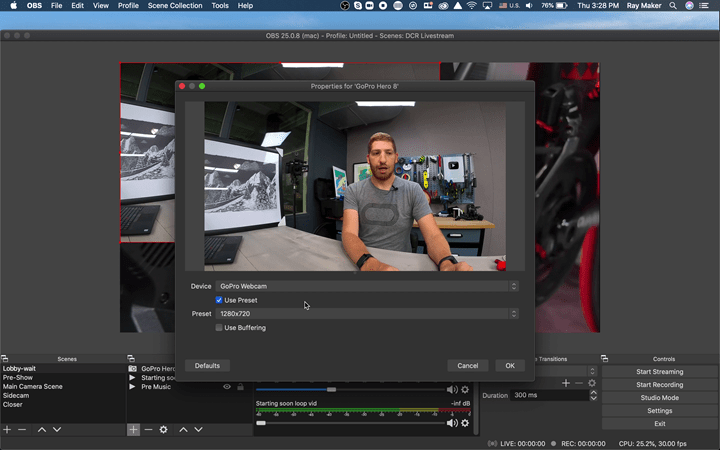Add a new scene with the Scenes plus icon
The width and height of the screenshot is (720, 450).
(x=7, y=429)
